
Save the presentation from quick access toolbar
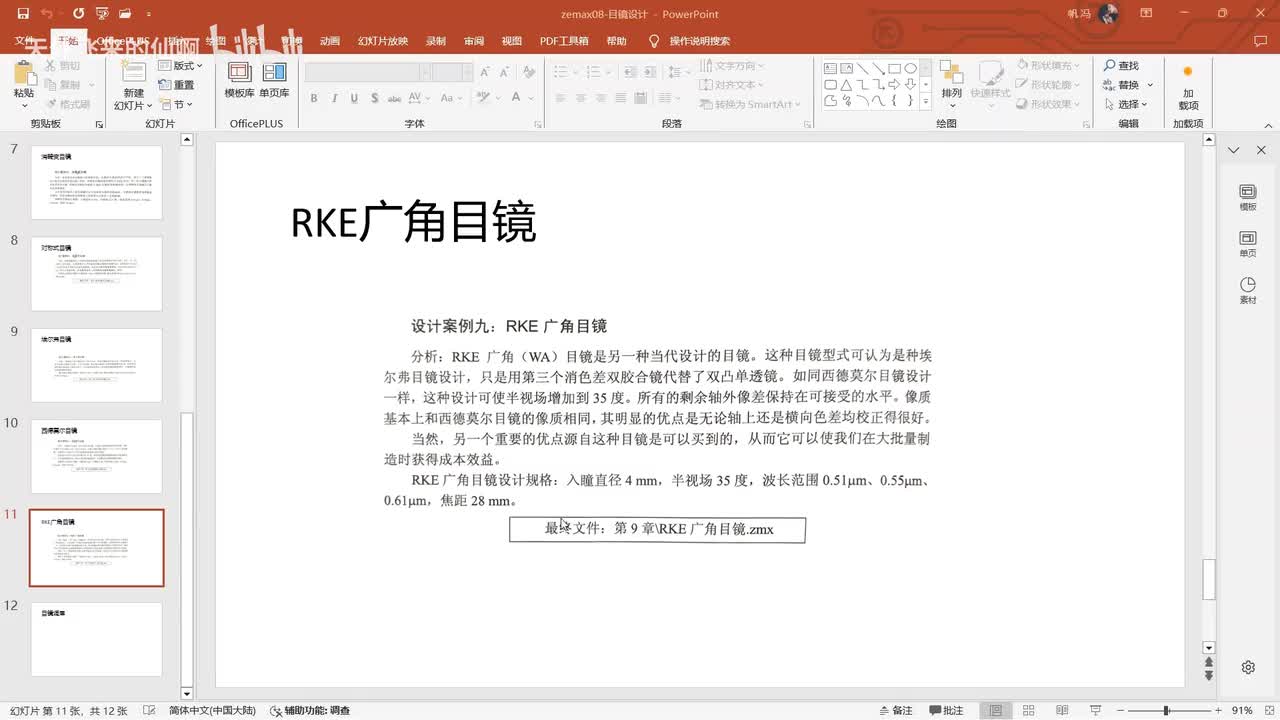[23, 14]
